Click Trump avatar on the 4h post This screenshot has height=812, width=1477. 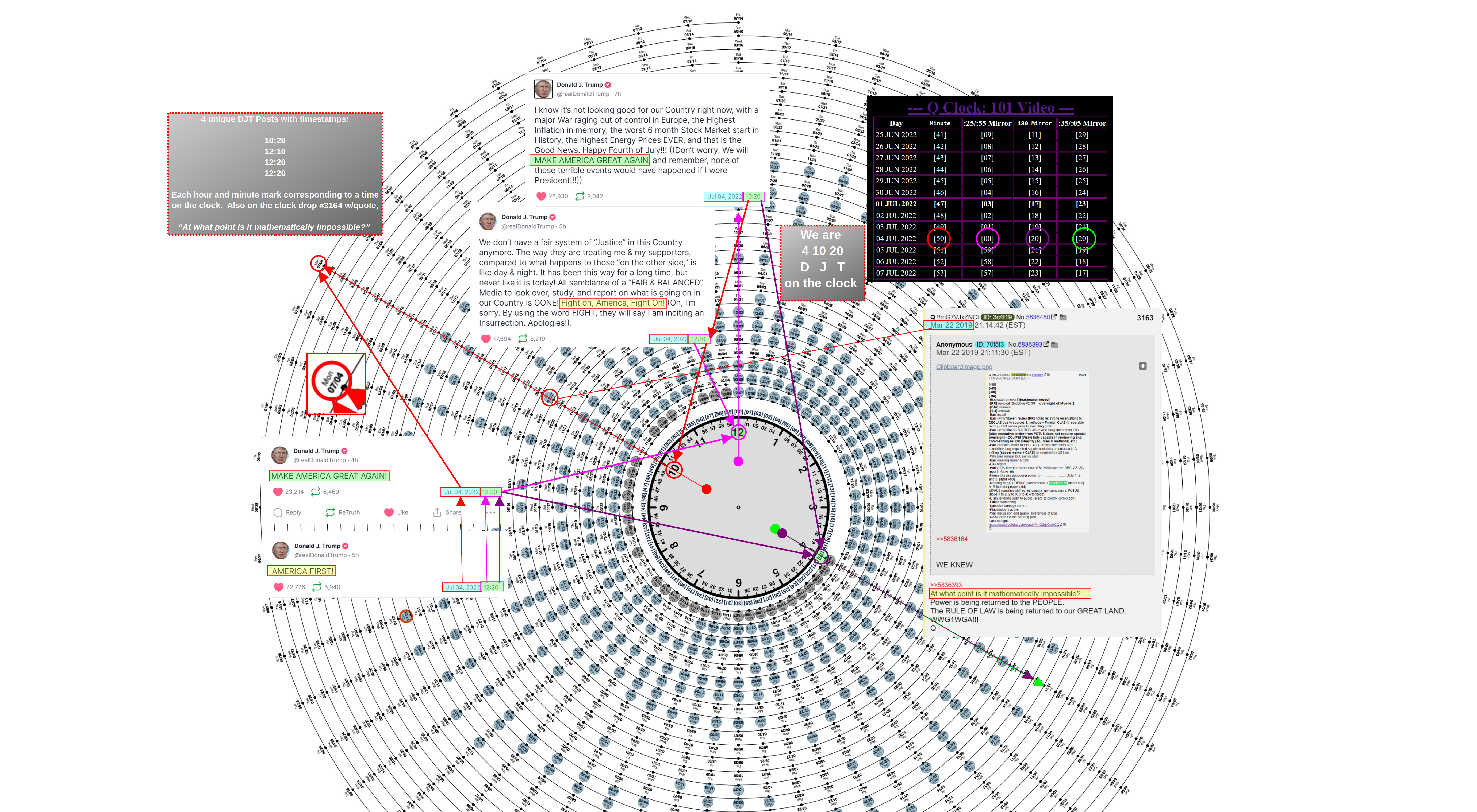click(280, 455)
